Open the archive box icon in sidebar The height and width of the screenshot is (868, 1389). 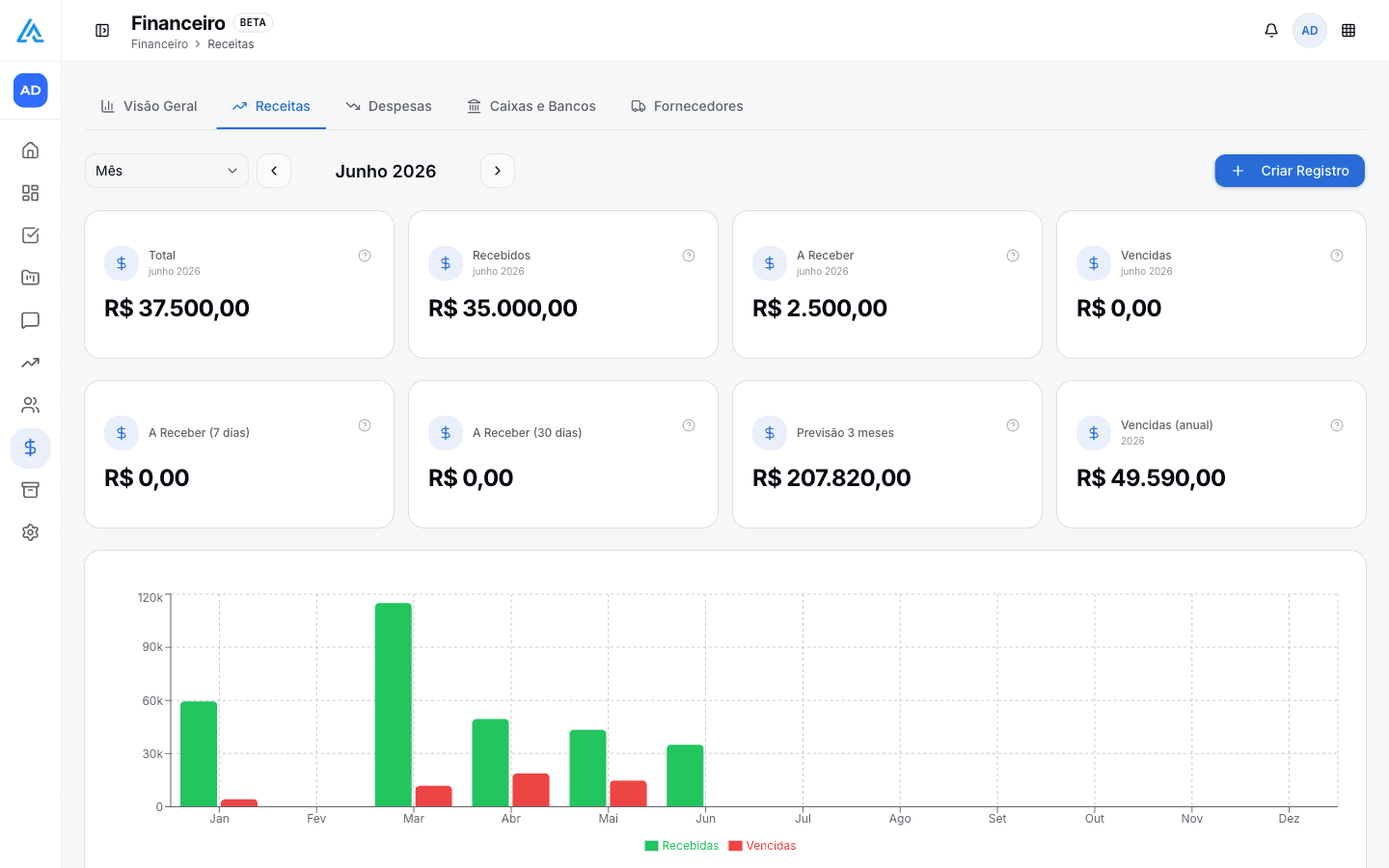[x=31, y=490]
